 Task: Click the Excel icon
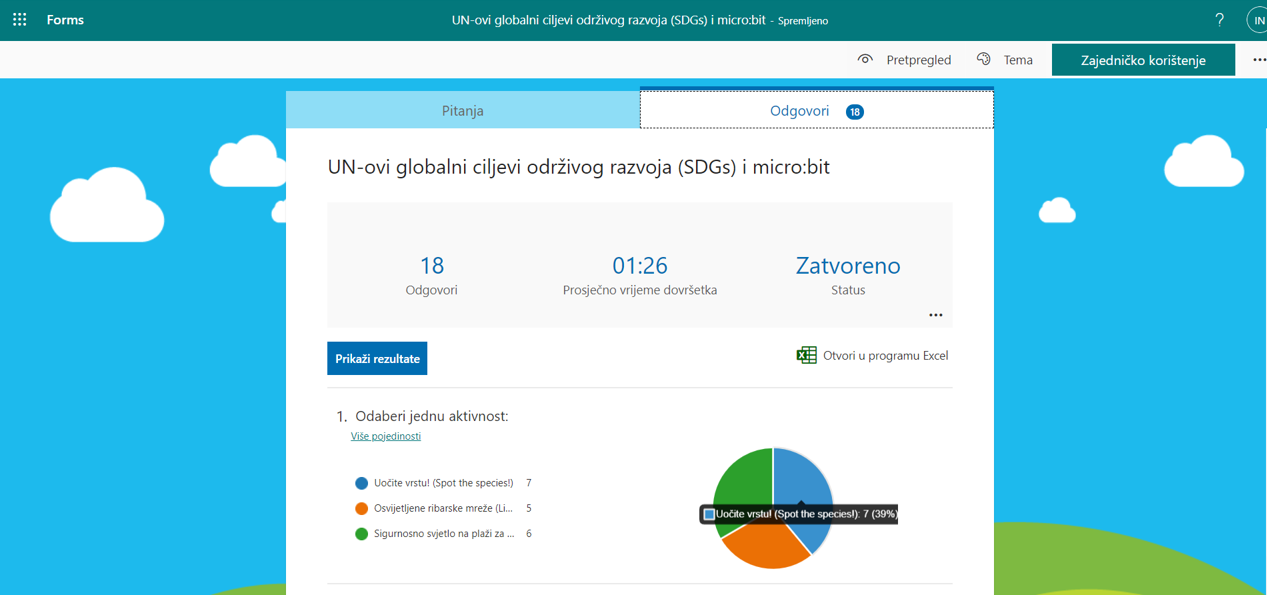[807, 355]
